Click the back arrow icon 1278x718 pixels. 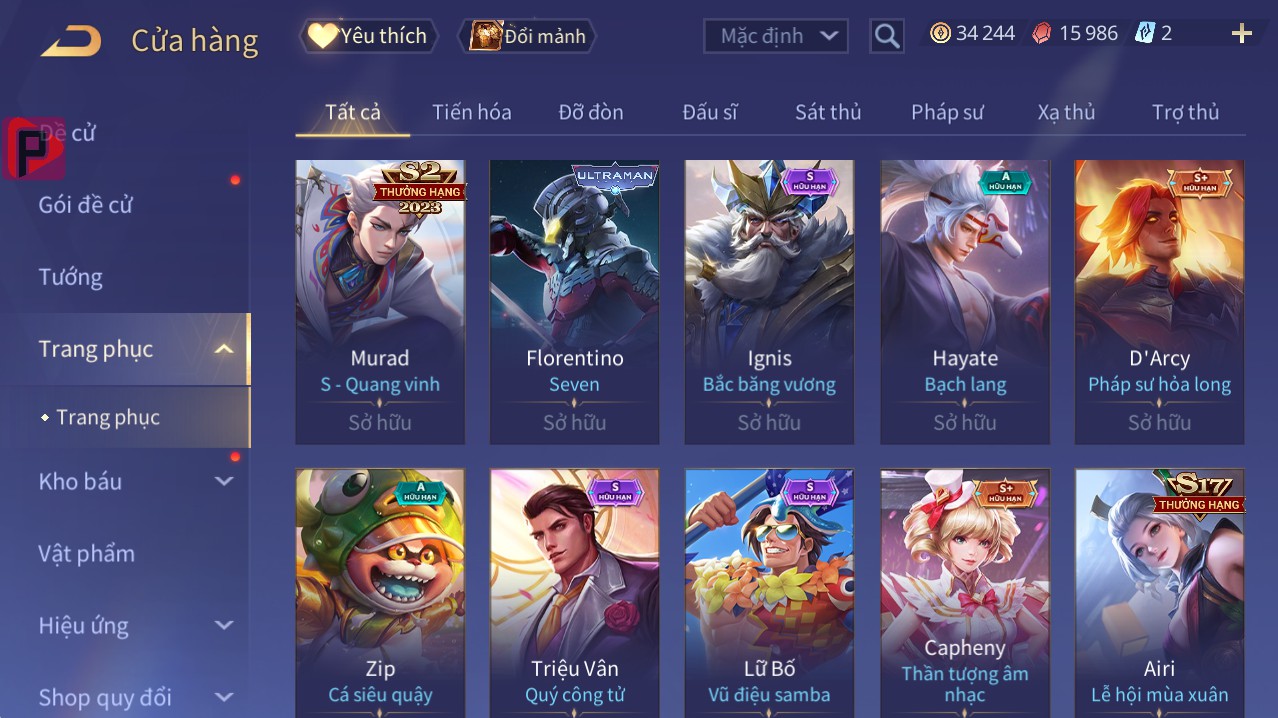coord(70,41)
